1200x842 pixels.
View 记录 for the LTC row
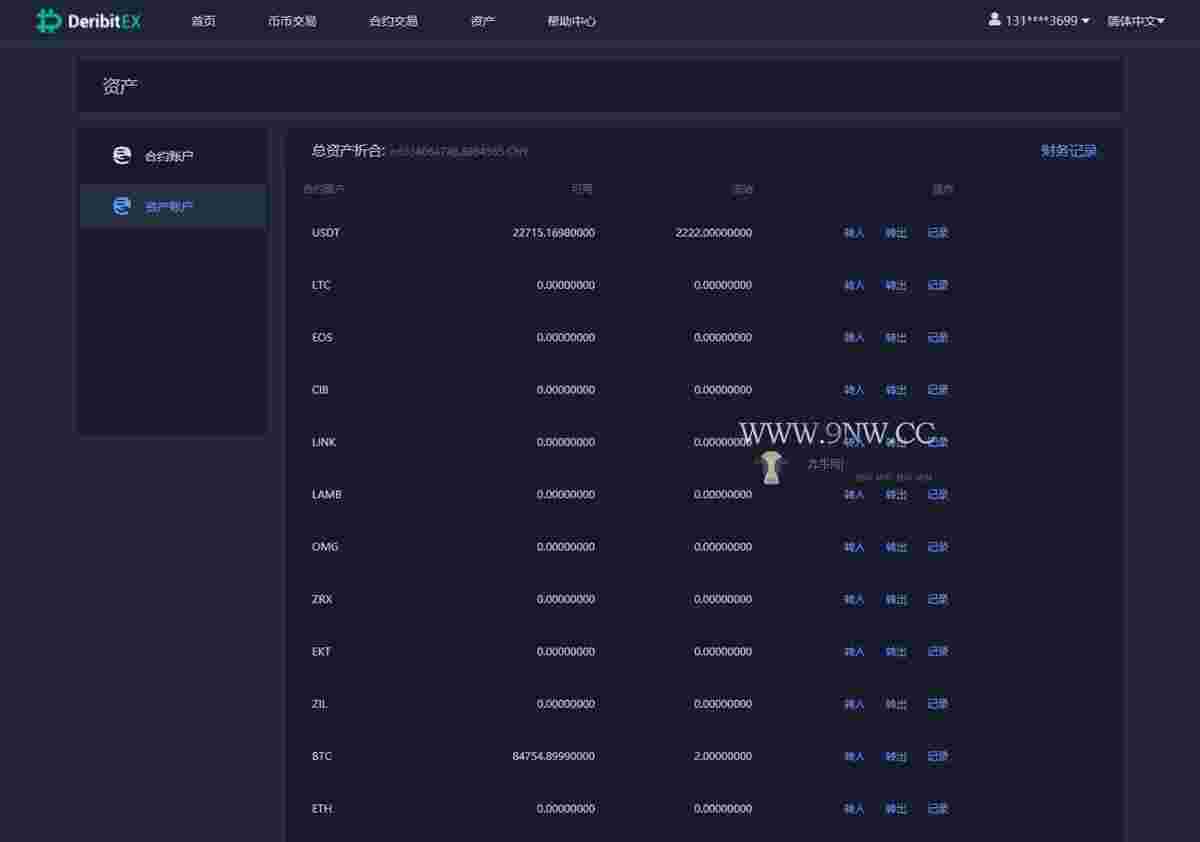938,285
